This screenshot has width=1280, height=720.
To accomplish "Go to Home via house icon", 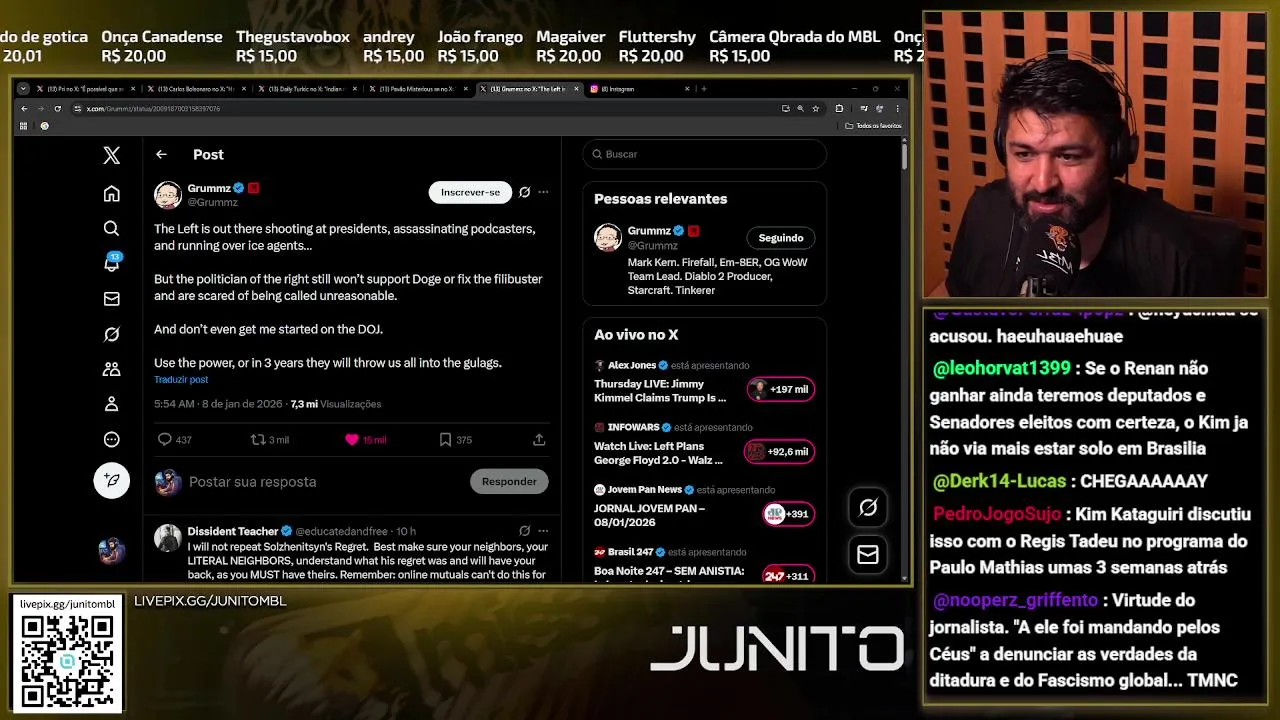I will click(x=112, y=194).
